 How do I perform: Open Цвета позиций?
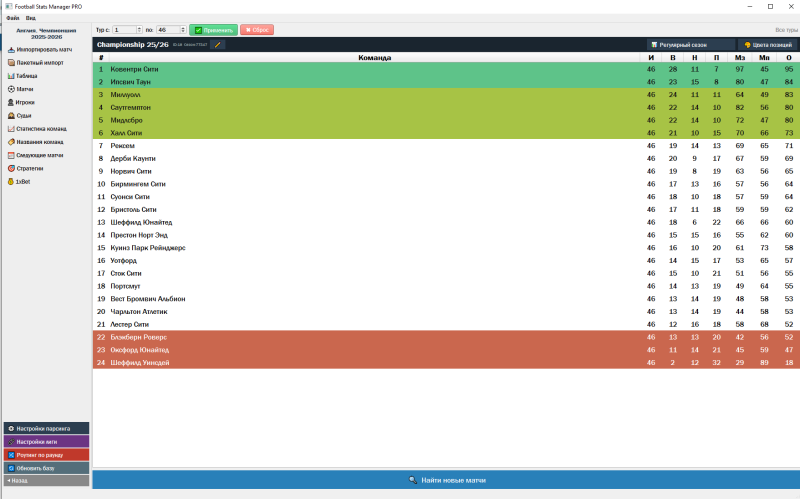[x=767, y=45]
